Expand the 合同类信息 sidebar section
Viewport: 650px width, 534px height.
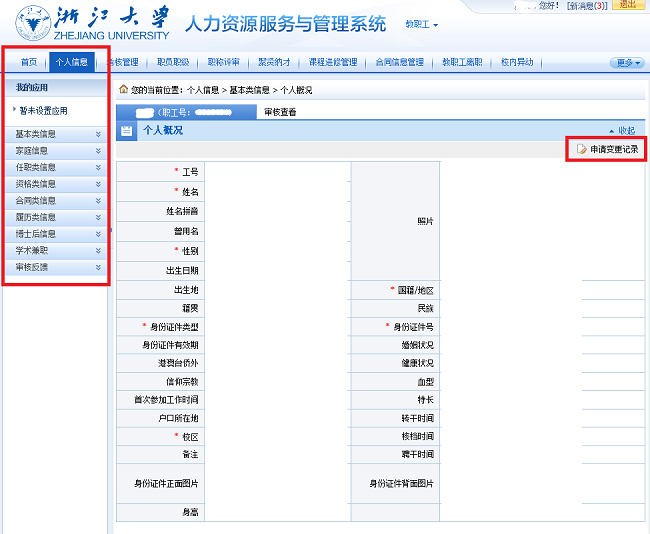click(56, 201)
